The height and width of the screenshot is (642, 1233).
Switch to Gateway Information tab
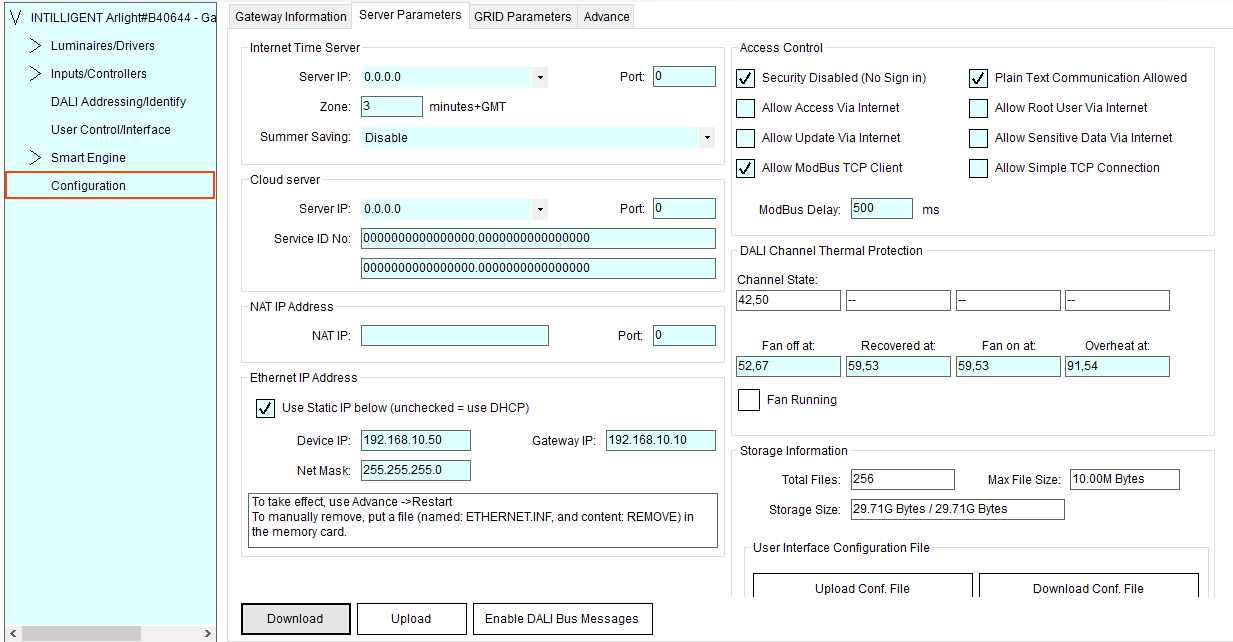click(290, 17)
